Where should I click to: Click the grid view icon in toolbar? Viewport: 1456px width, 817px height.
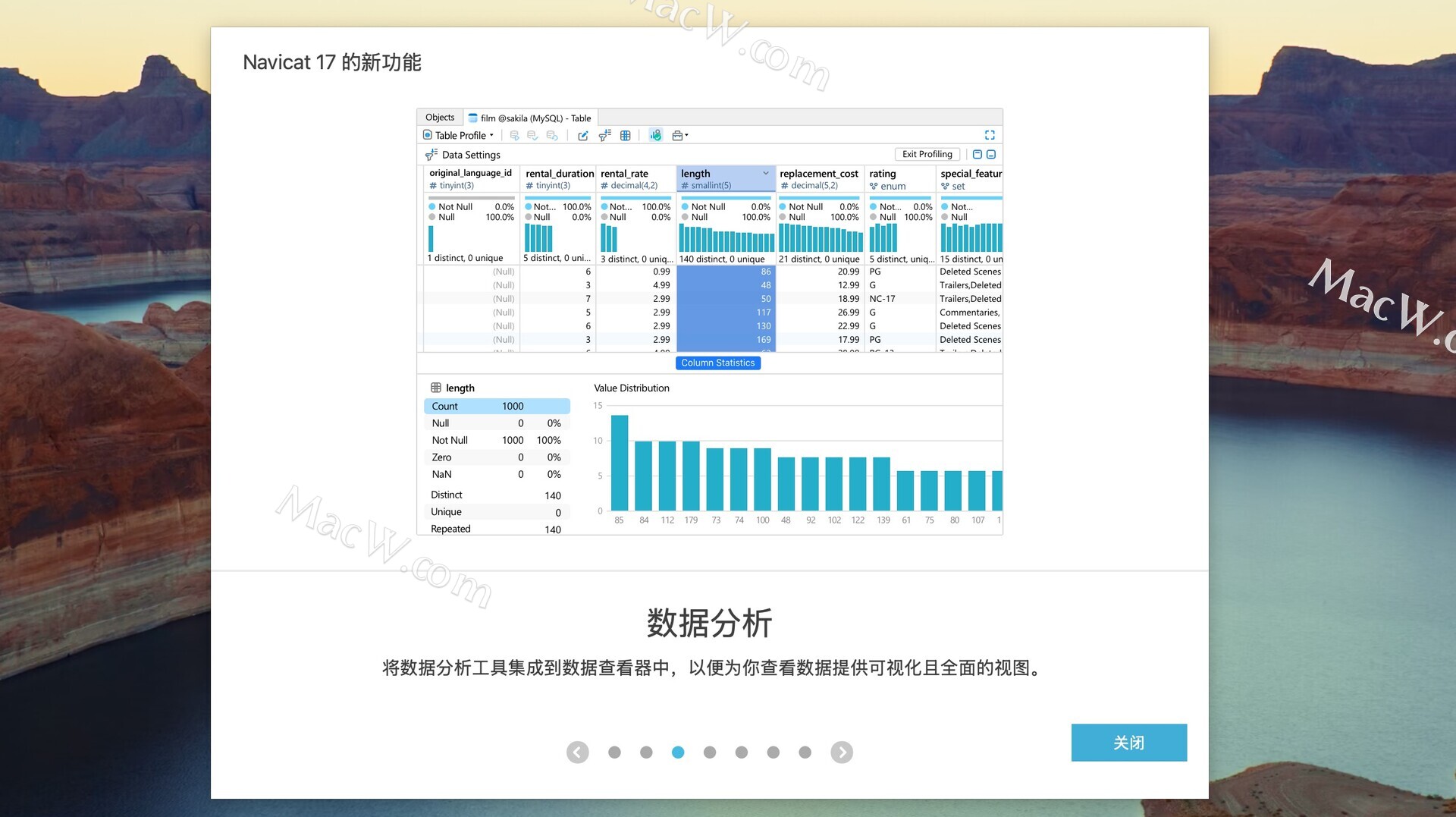pyautogui.click(x=626, y=136)
